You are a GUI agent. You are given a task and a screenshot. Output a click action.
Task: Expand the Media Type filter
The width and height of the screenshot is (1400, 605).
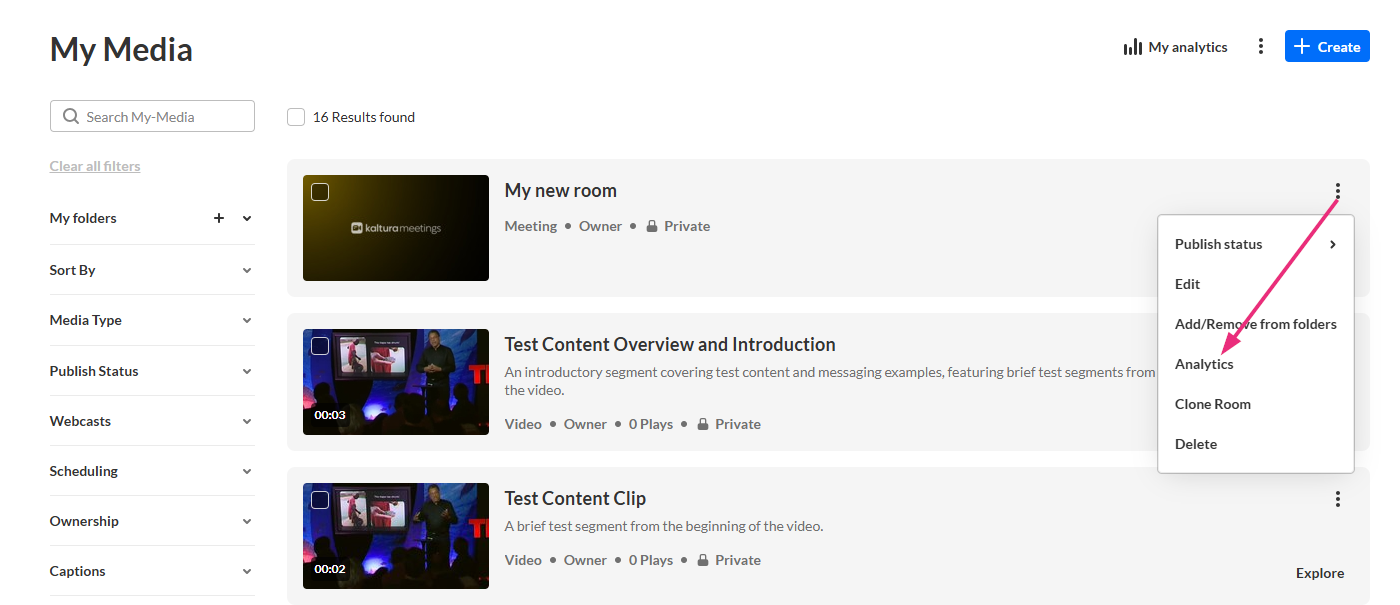point(152,320)
